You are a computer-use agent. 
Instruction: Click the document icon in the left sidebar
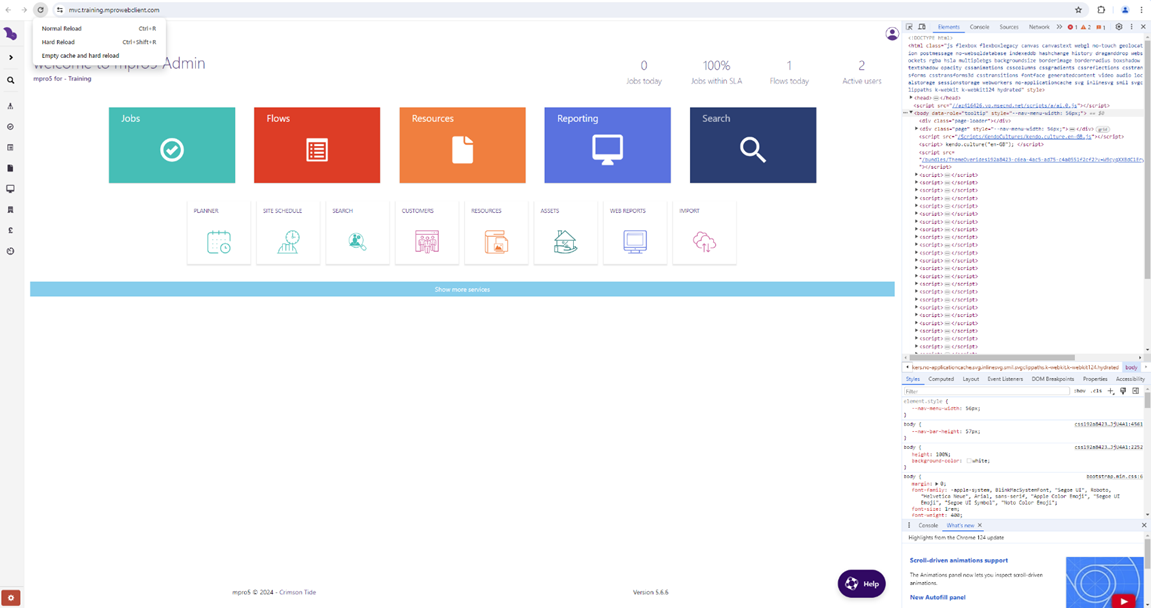click(x=10, y=168)
